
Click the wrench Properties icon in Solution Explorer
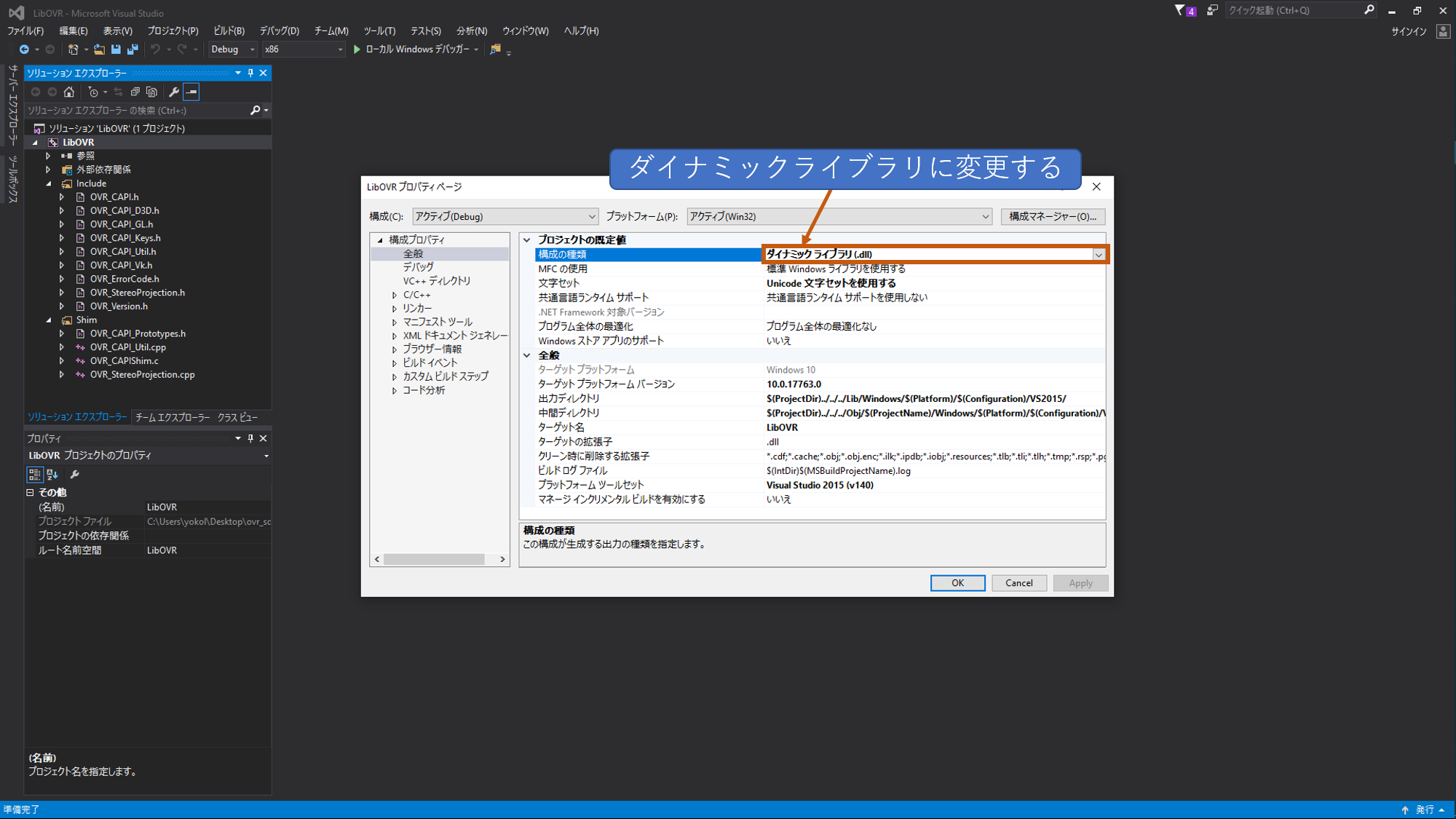(x=173, y=92)
